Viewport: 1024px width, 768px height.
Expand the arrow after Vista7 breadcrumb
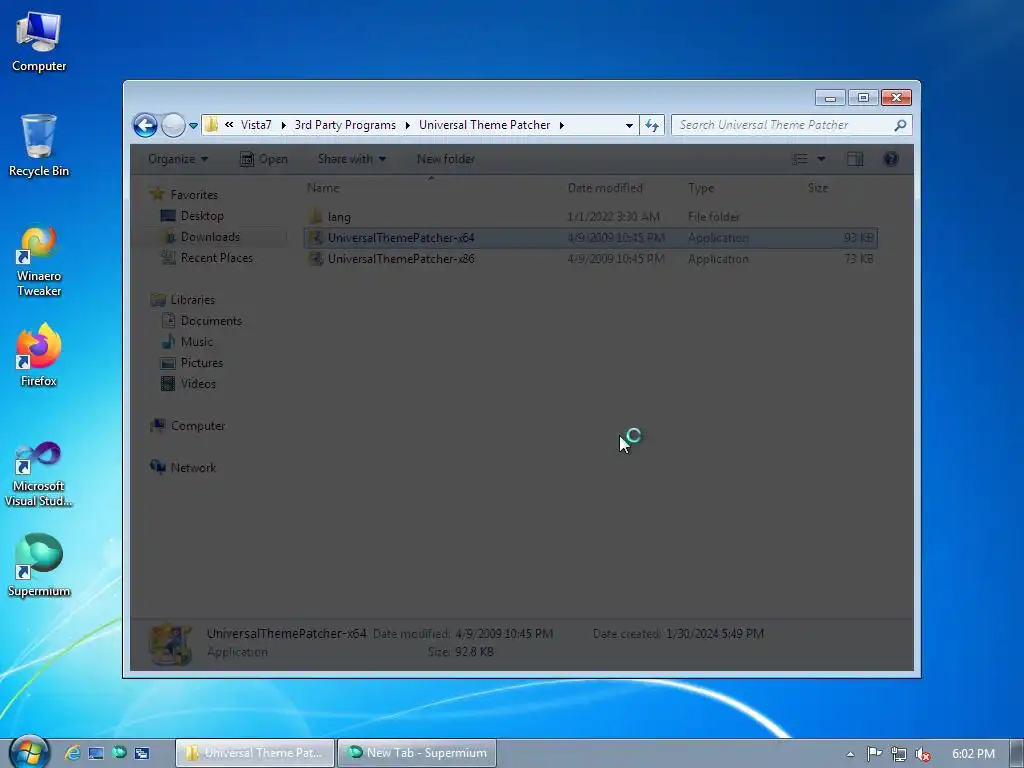(283, 125)
